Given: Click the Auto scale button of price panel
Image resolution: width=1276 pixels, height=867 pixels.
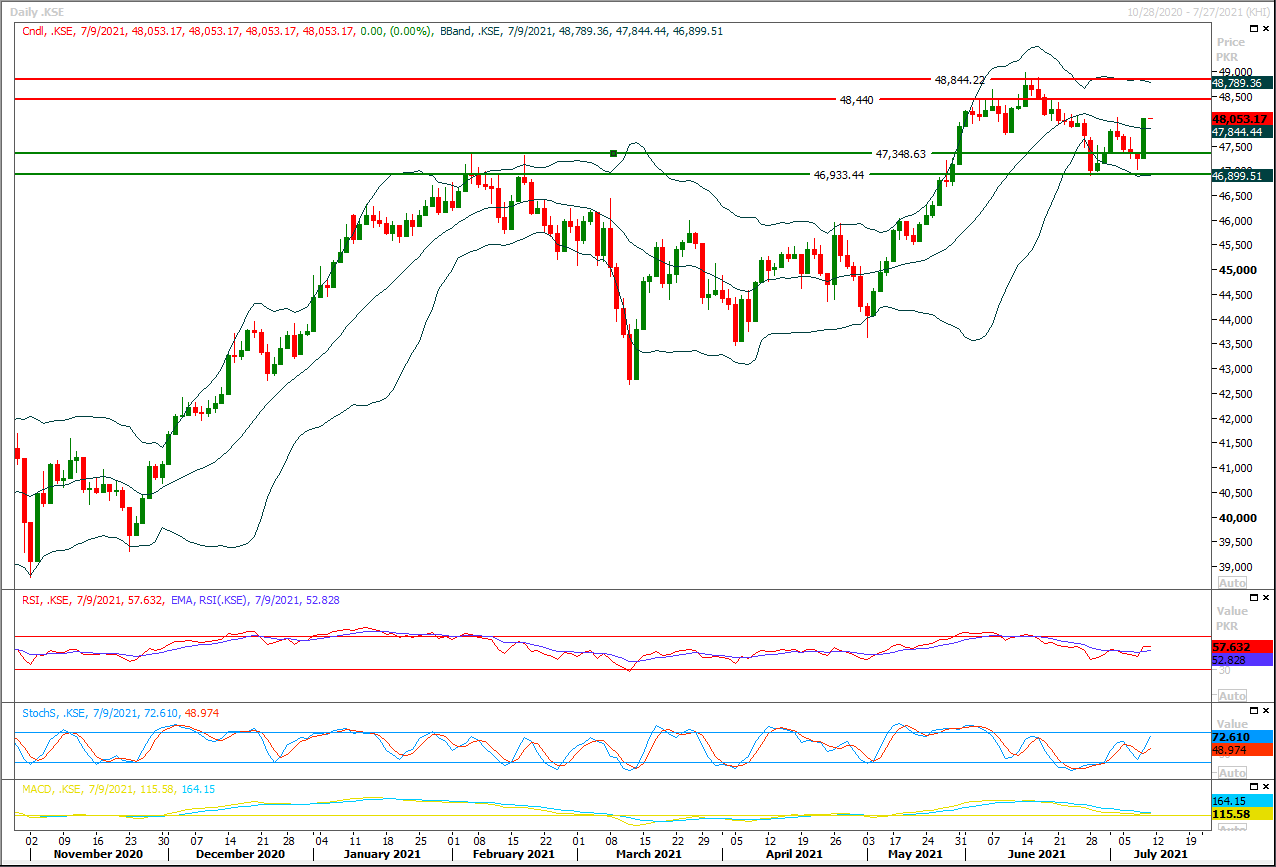Looking at the screenshot, I should click(1232, 582).
